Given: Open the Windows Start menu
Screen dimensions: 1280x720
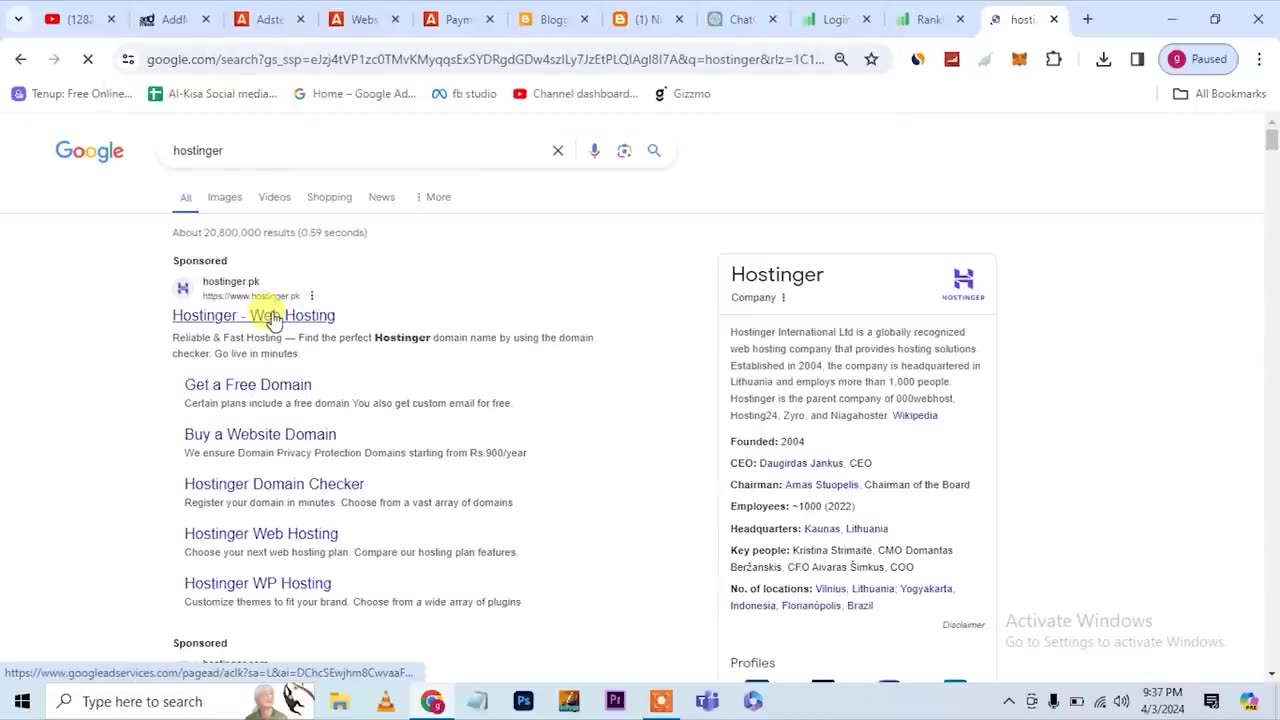Looking at the screenshot, I should [22, 701].
